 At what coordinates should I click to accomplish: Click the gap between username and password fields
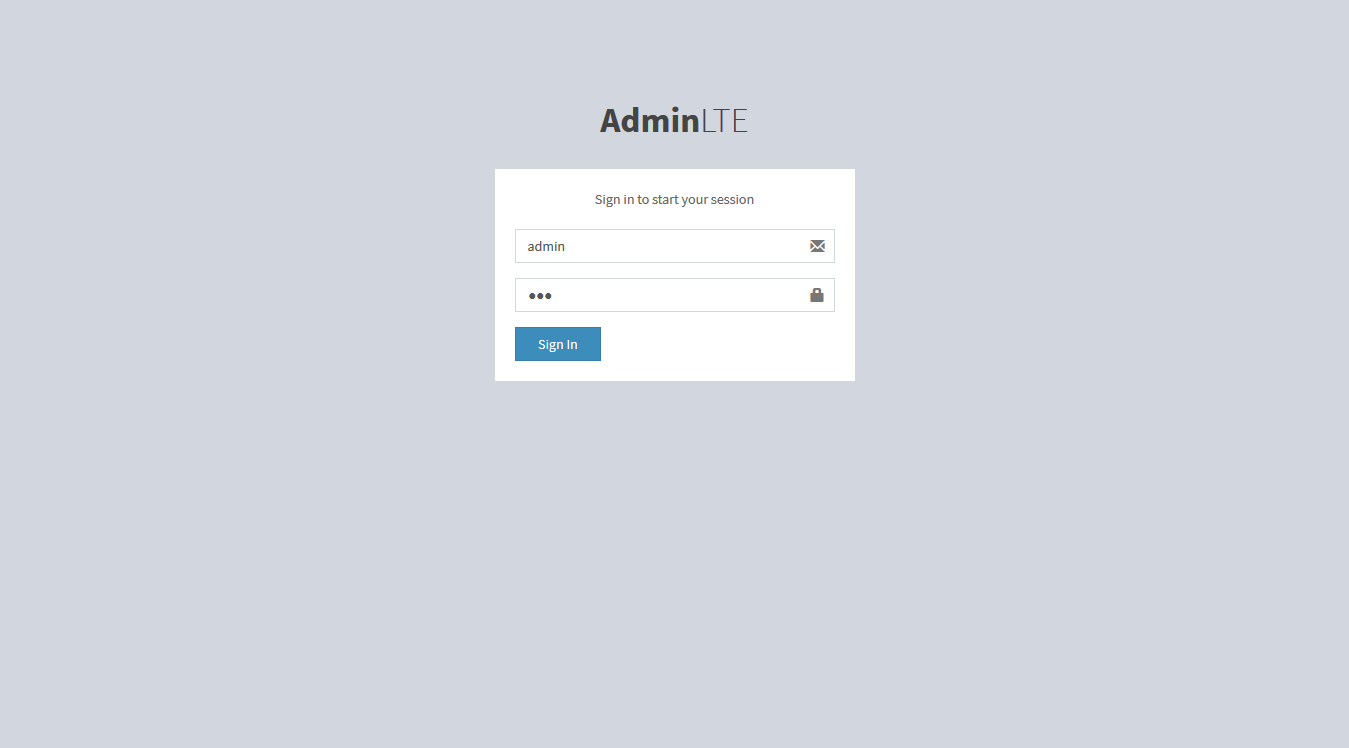675,270
